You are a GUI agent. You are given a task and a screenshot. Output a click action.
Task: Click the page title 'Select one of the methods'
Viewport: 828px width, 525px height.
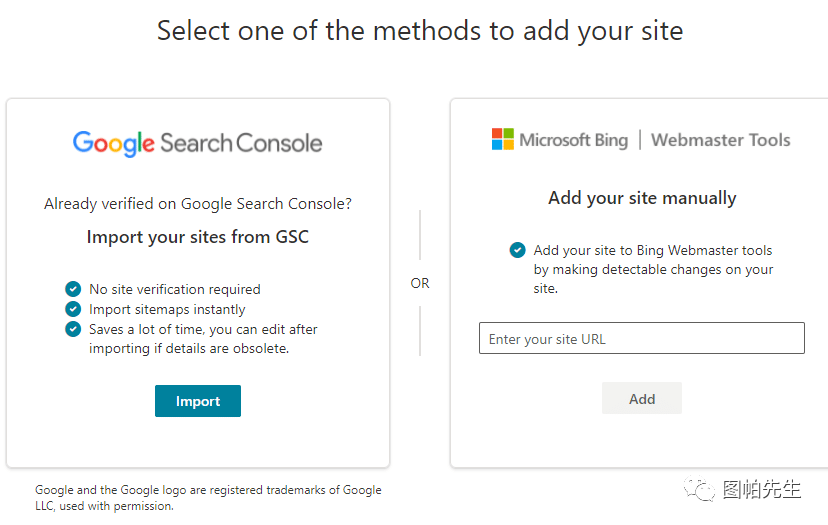(x=420, y=31)
